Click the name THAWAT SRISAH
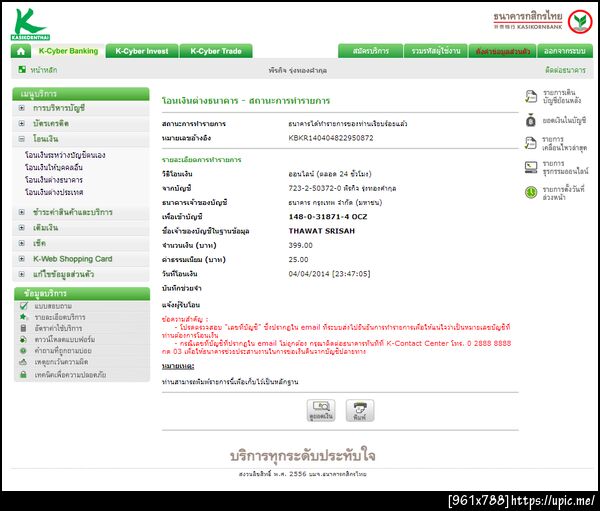 pyautogui.click(x=321, y=231)
